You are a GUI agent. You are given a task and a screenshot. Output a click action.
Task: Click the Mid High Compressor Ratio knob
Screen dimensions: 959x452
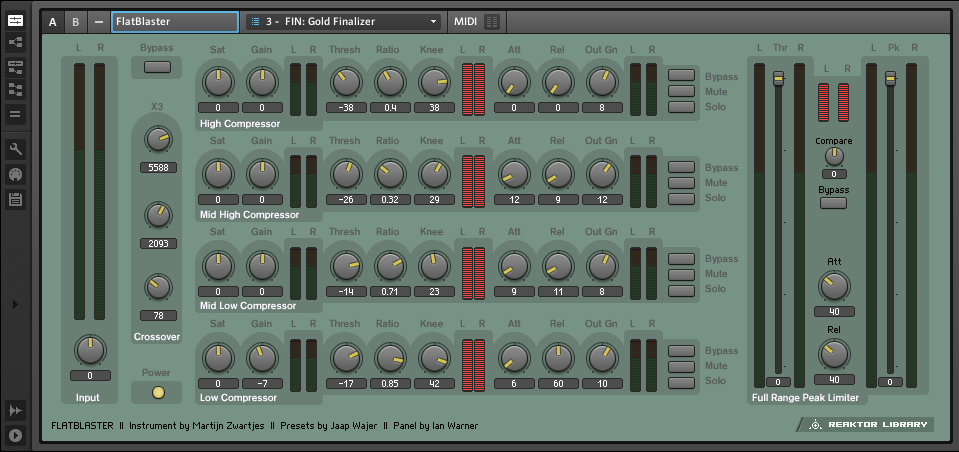point(390,174)
